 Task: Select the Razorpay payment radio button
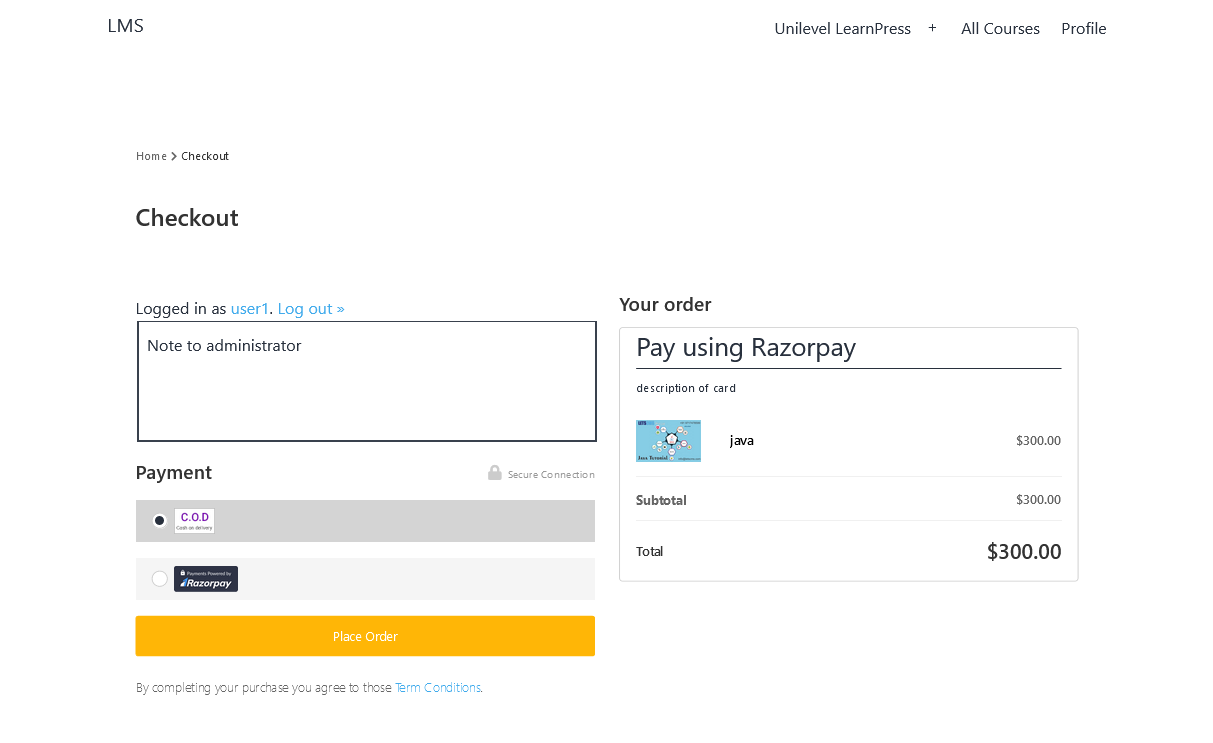tap(160, 579)
